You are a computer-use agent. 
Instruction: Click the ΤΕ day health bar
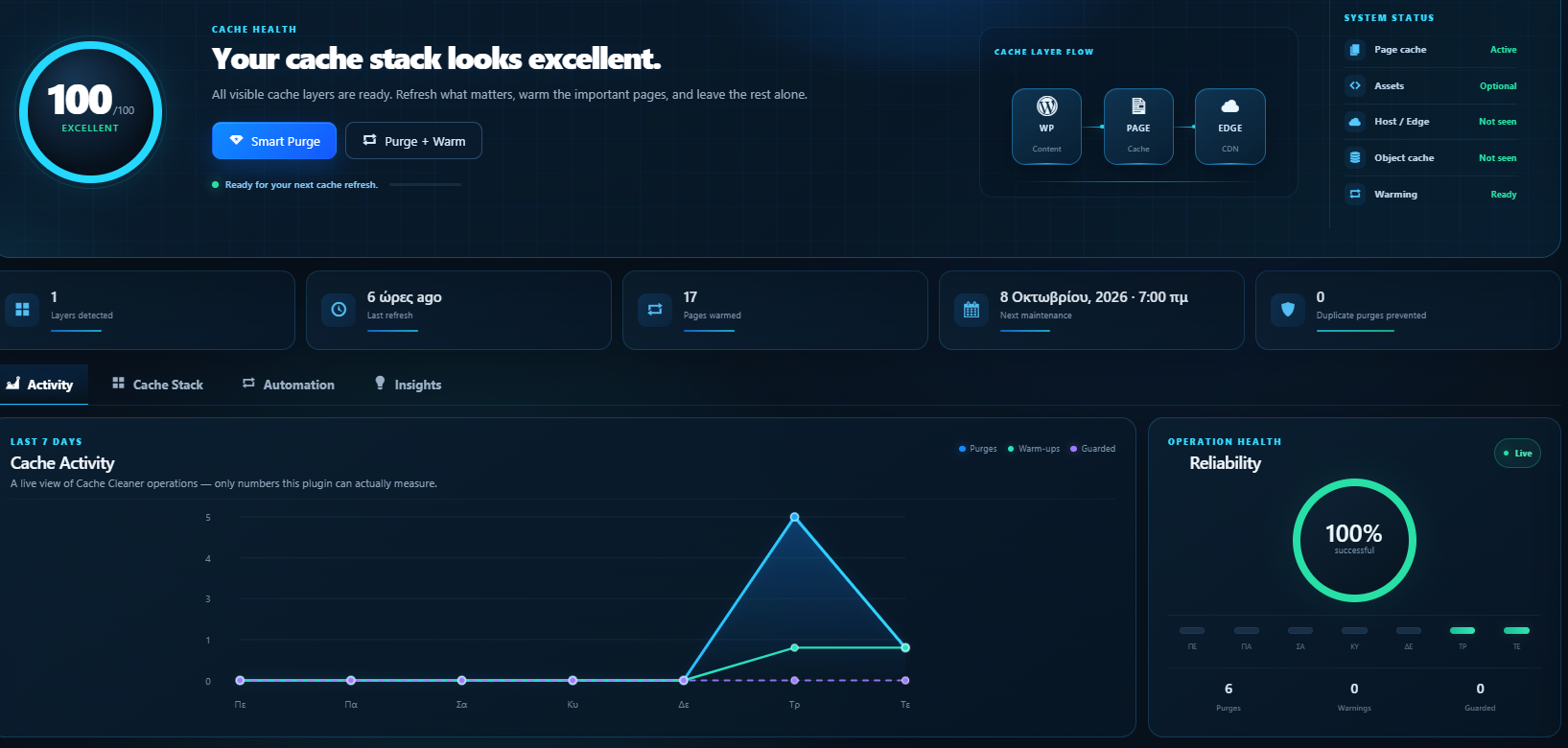point(1516,630)
